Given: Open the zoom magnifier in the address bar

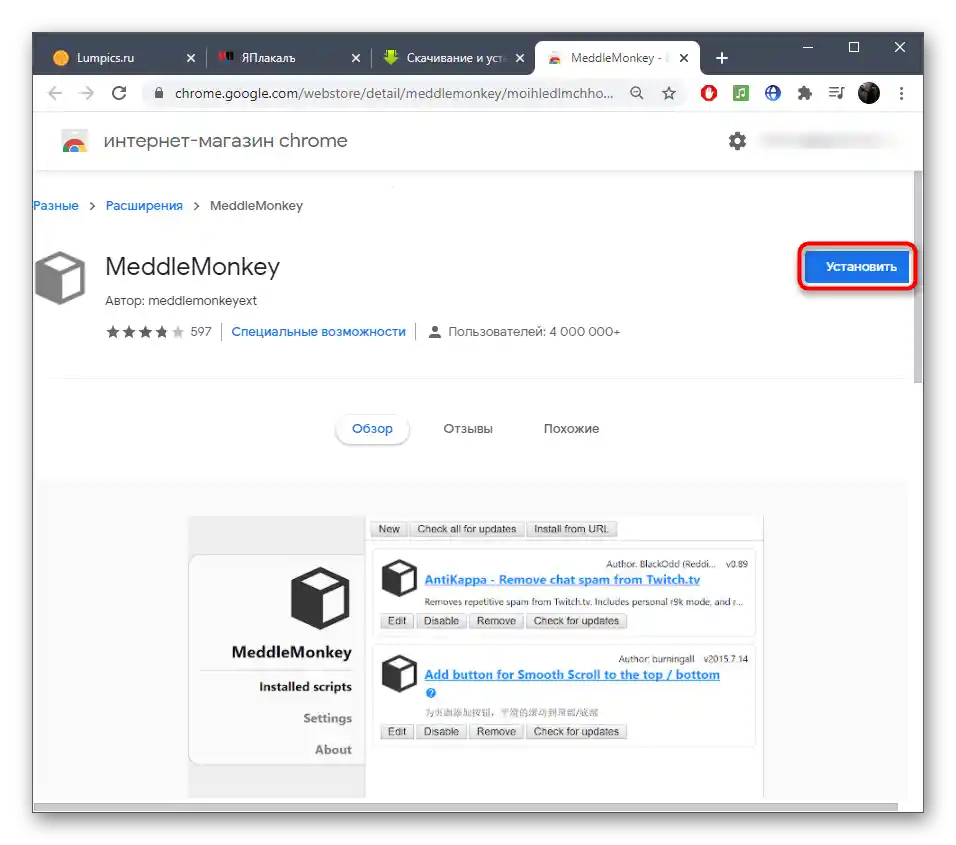Looking at the screenshot, I should (637, 93).
